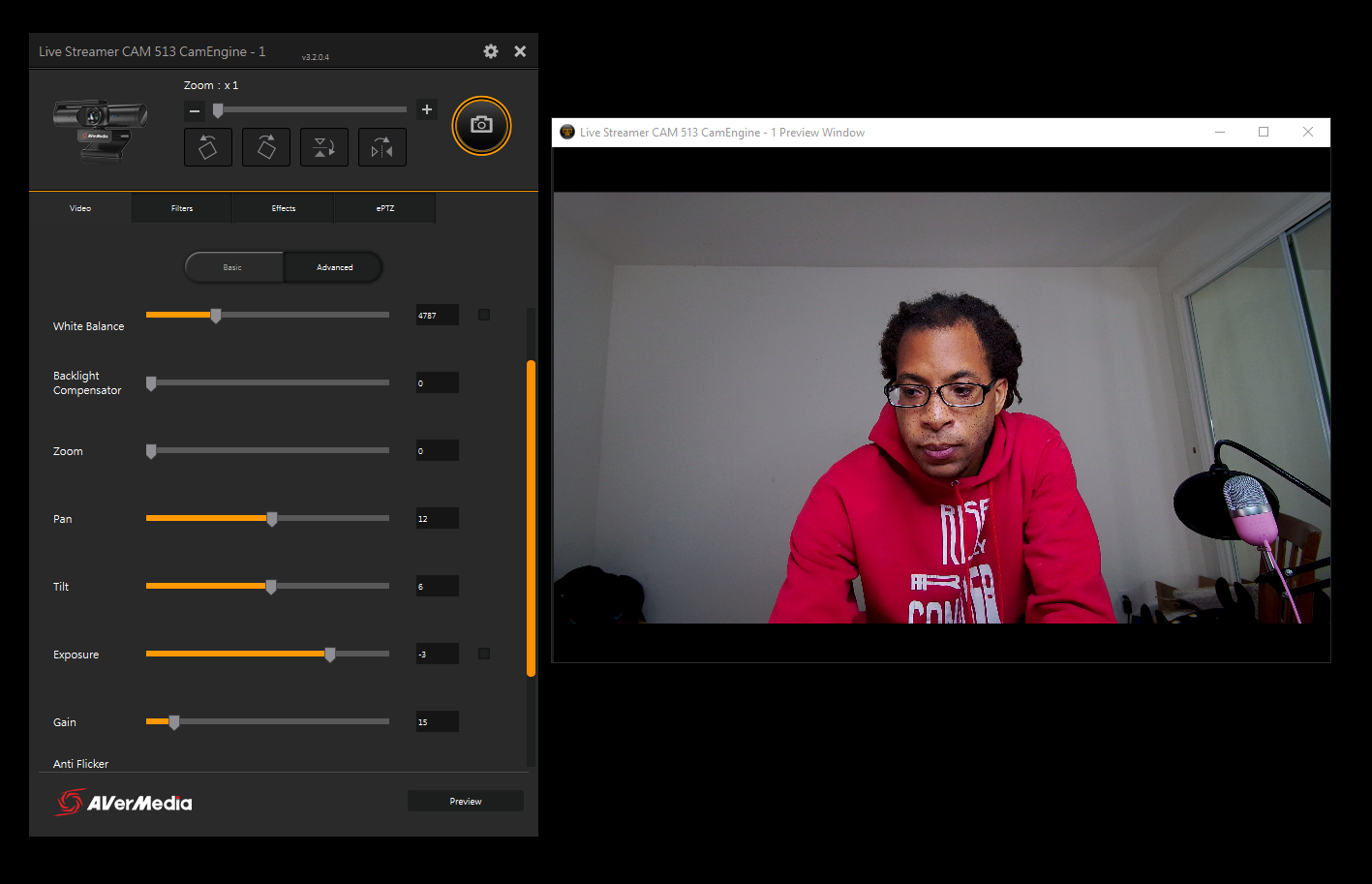Flip the image vertically
Image resolution: width=1372 pixels, height=884 pixels.
[324, 147]
